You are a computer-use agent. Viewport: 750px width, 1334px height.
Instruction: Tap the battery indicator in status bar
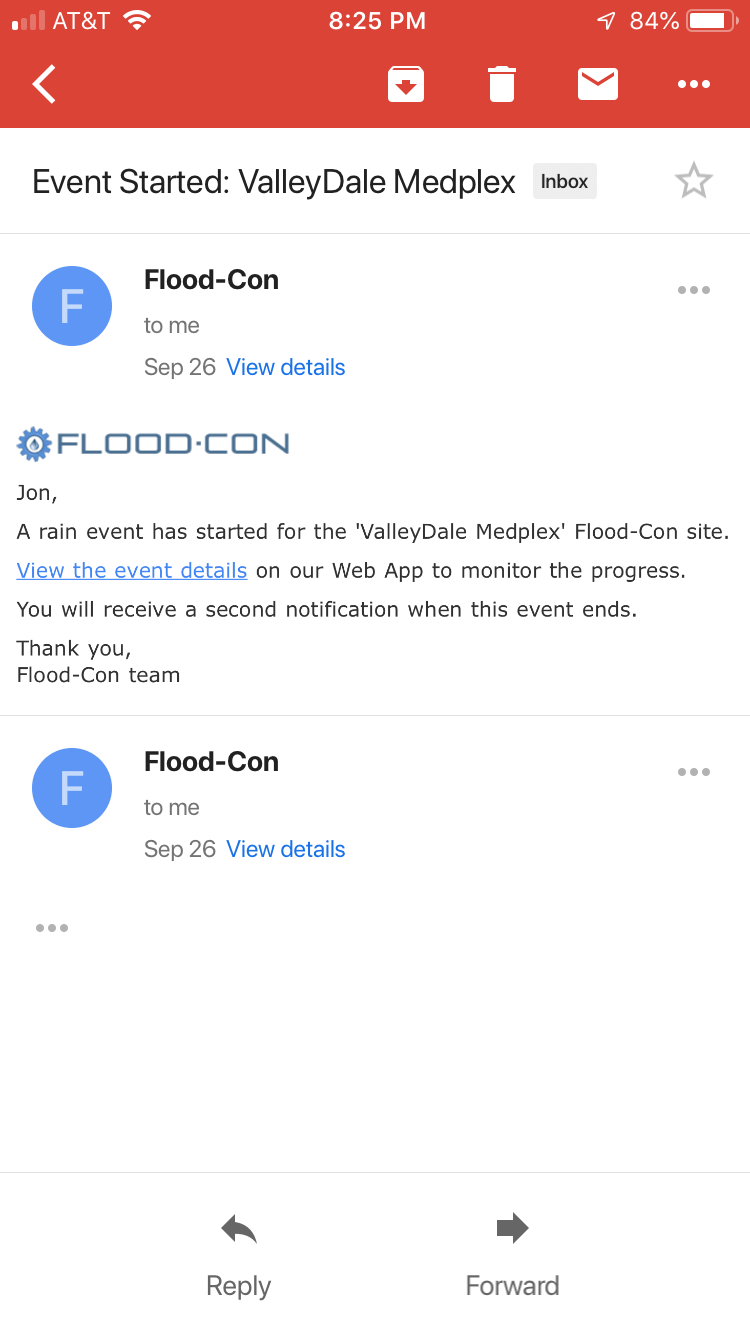pos(711,20)
